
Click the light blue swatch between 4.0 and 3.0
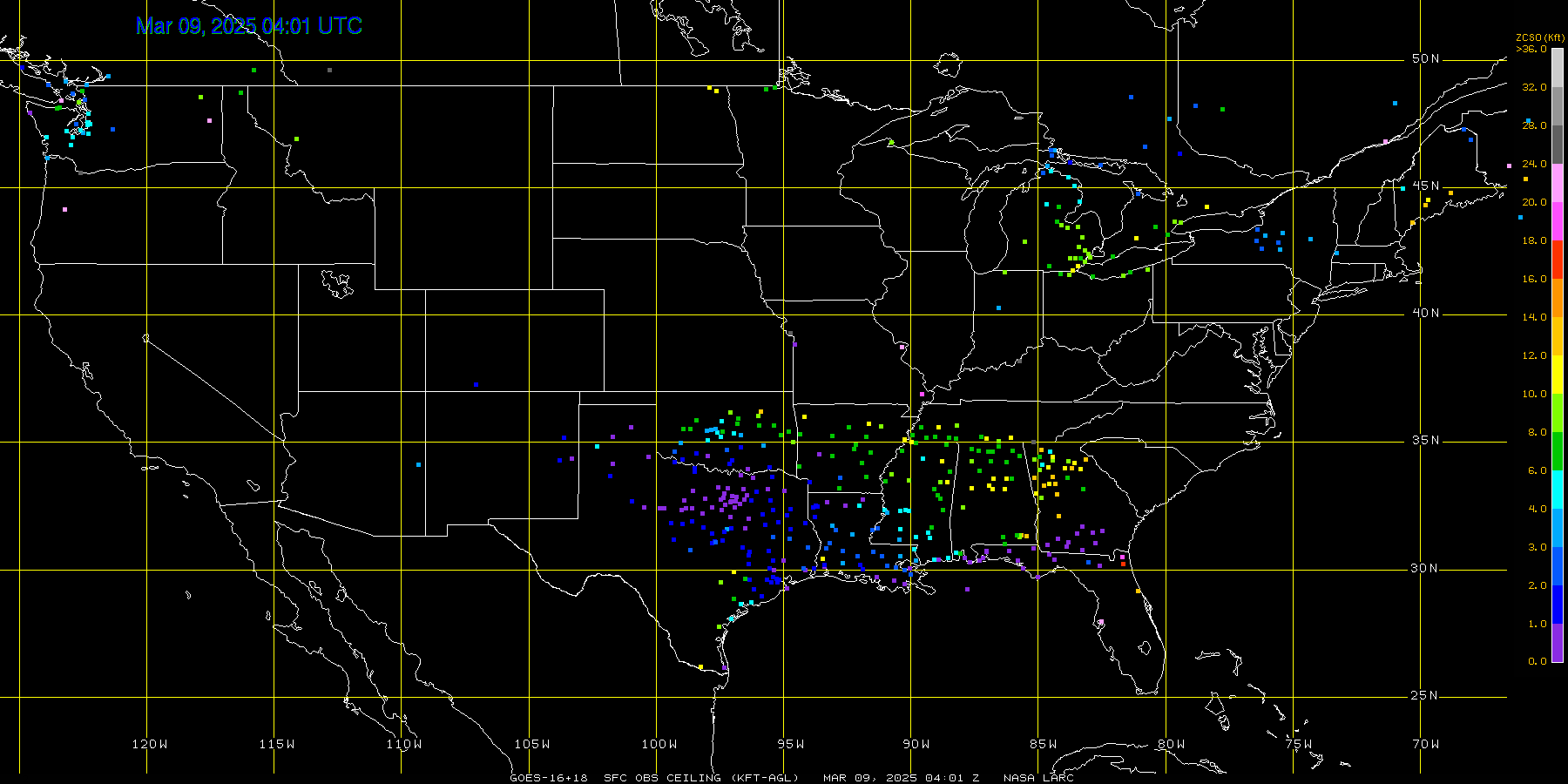[x=1558, y=528]
